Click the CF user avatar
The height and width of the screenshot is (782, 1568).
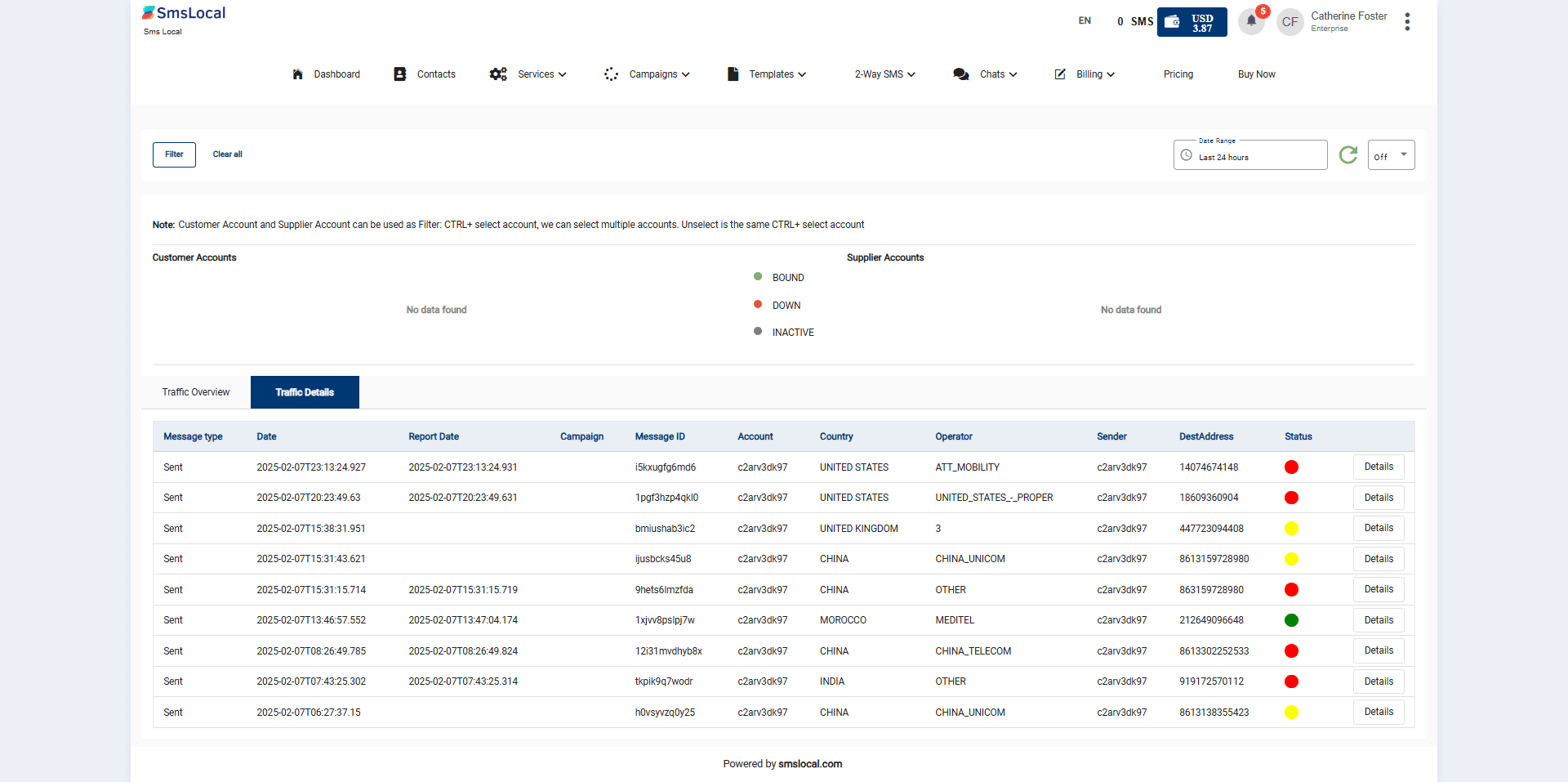(x=1290, y=22)
